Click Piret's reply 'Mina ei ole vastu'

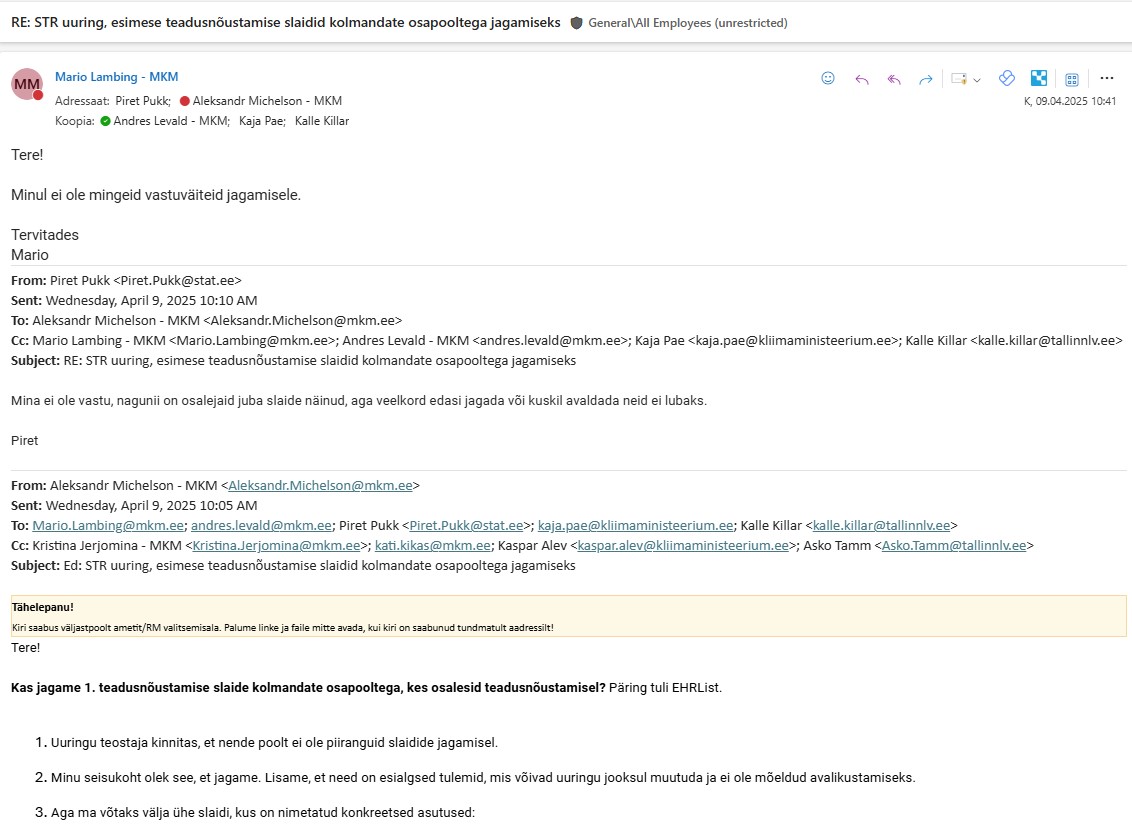click(359, 401)
